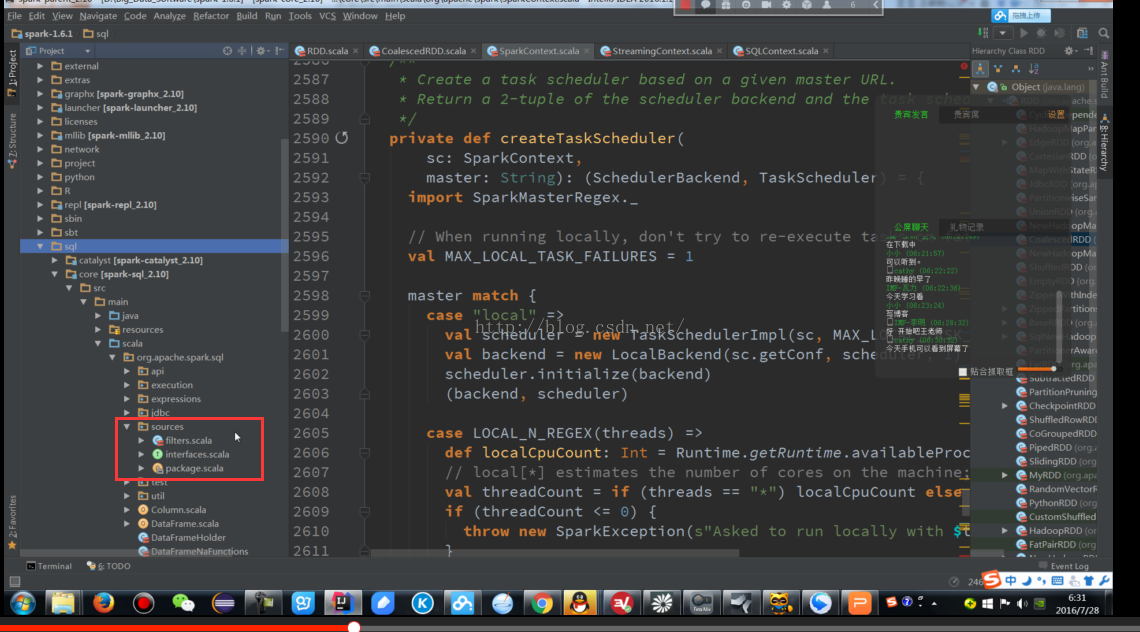Open the Refactor menu

point(210,15)
